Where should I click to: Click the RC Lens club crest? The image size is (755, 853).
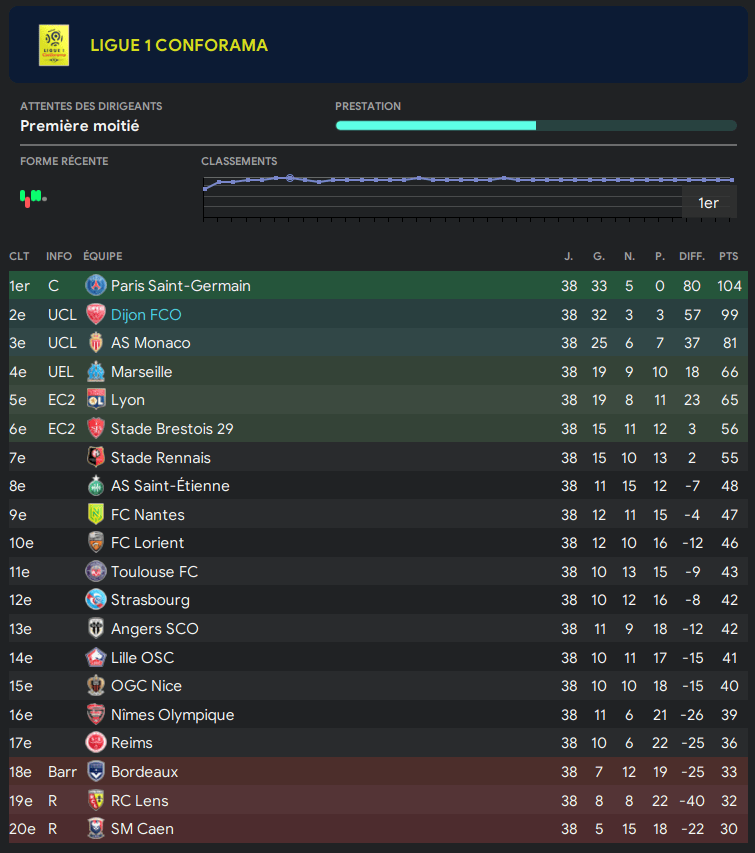click(96, 801)
